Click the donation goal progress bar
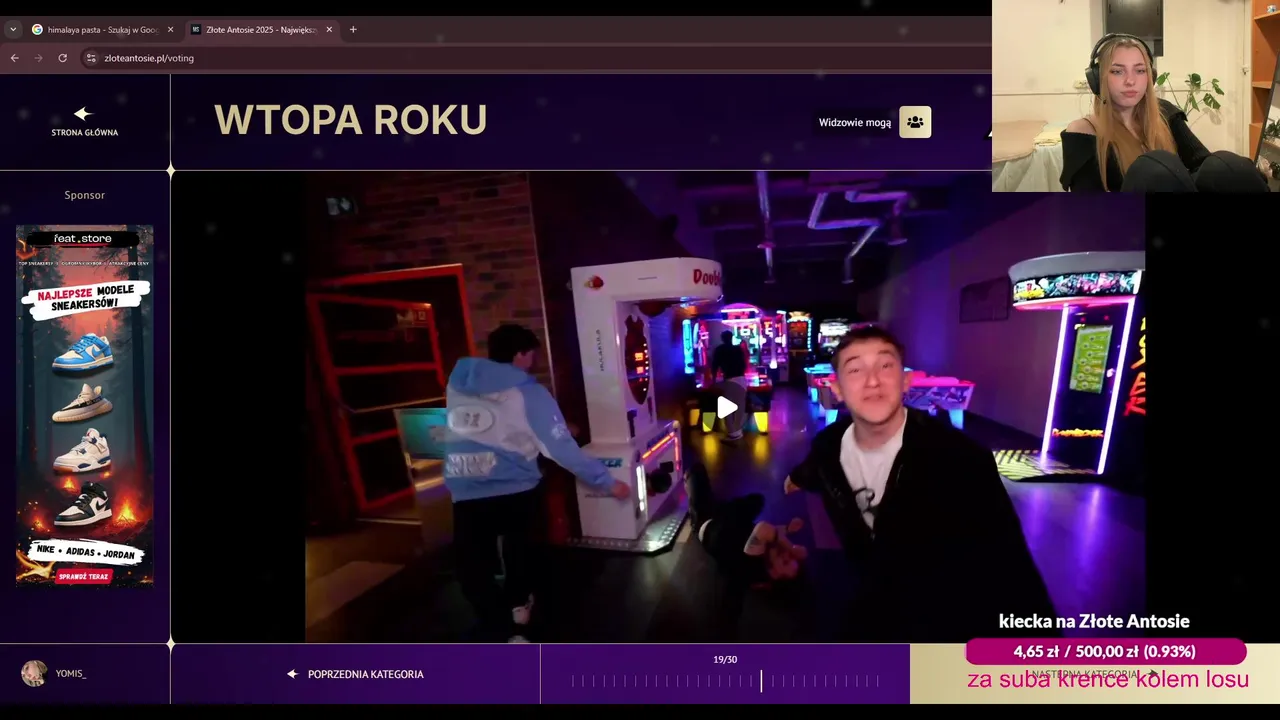1280x720 pixels. coord(1105,651)
